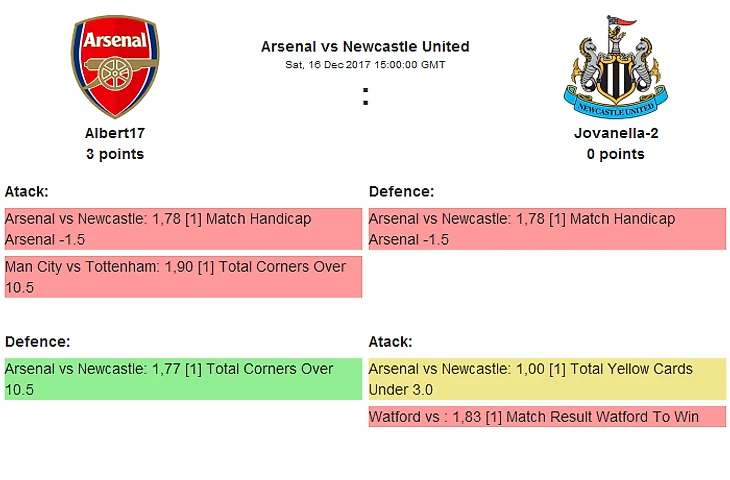Click the Arsenal club crest

coord(114,67)
